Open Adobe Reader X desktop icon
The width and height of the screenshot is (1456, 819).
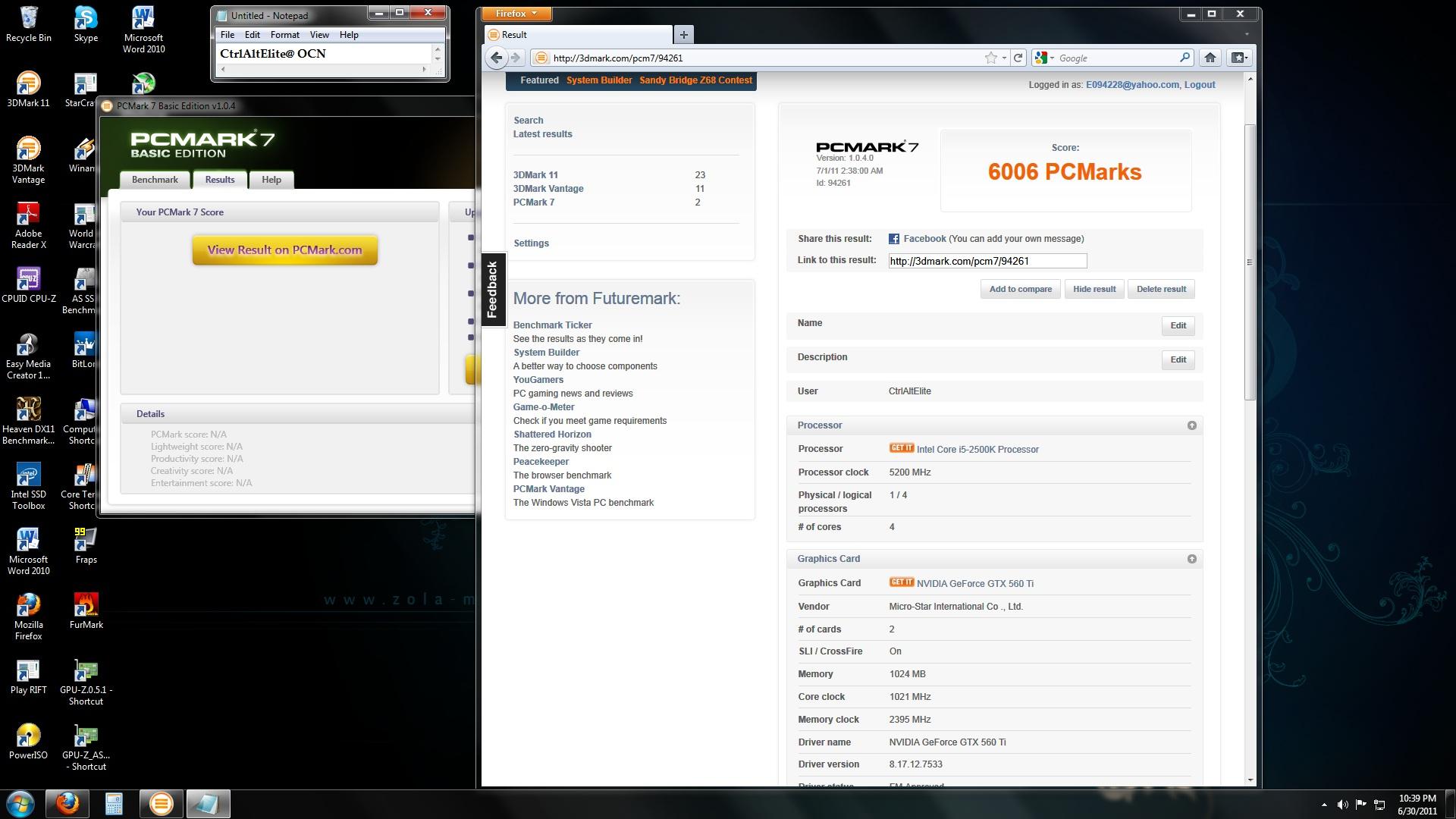(x=28, y=225)
